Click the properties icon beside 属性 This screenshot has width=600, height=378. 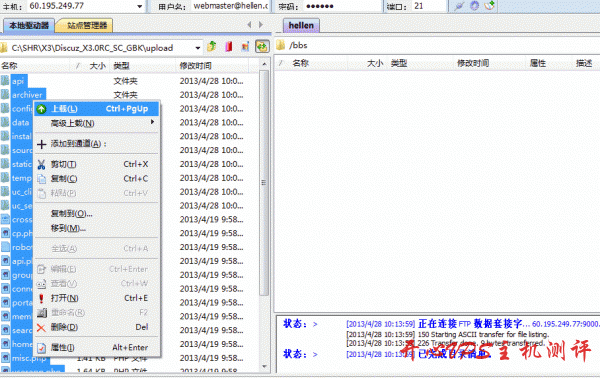41,348
